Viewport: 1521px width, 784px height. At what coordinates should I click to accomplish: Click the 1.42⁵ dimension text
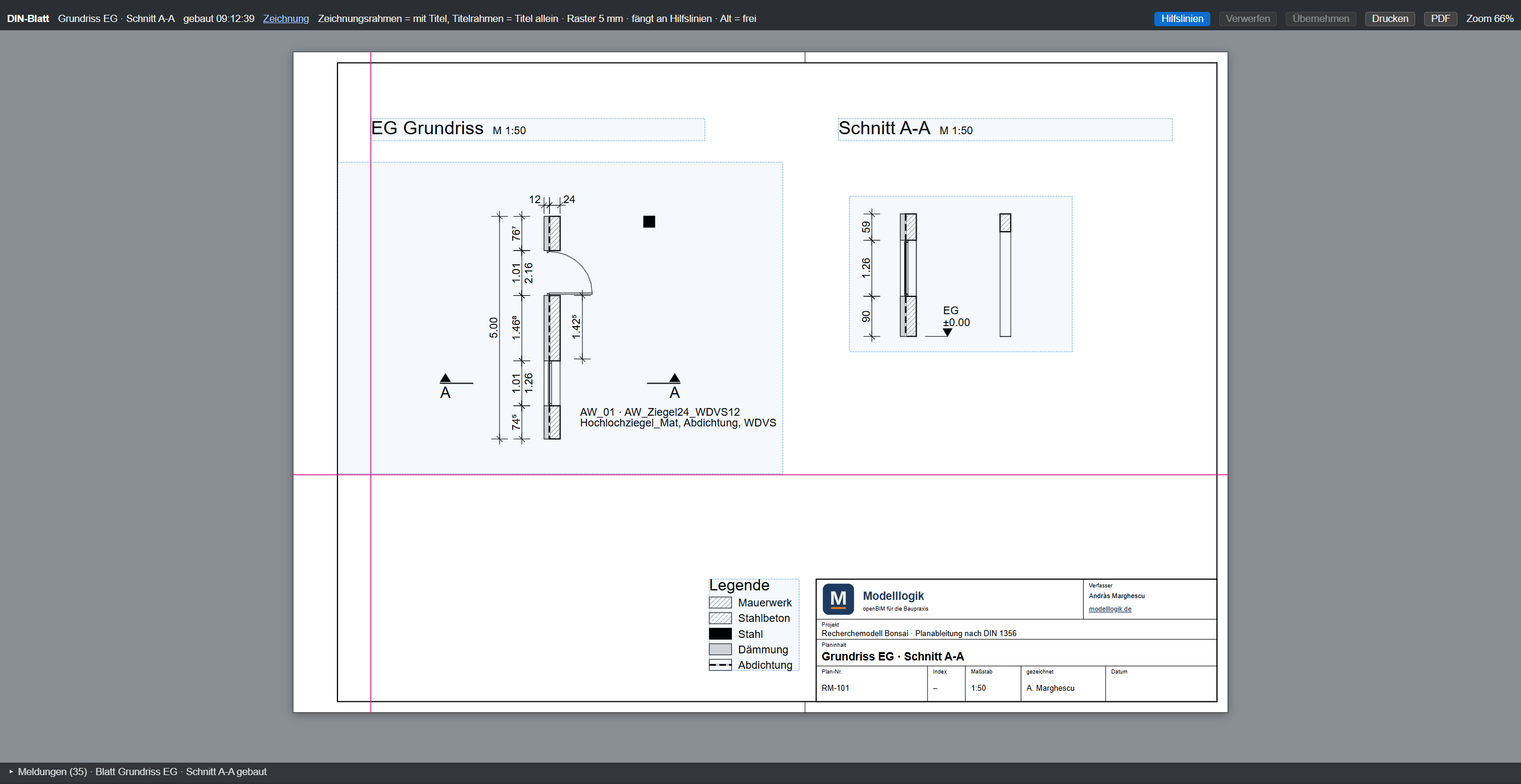click(x=576, y=327)
